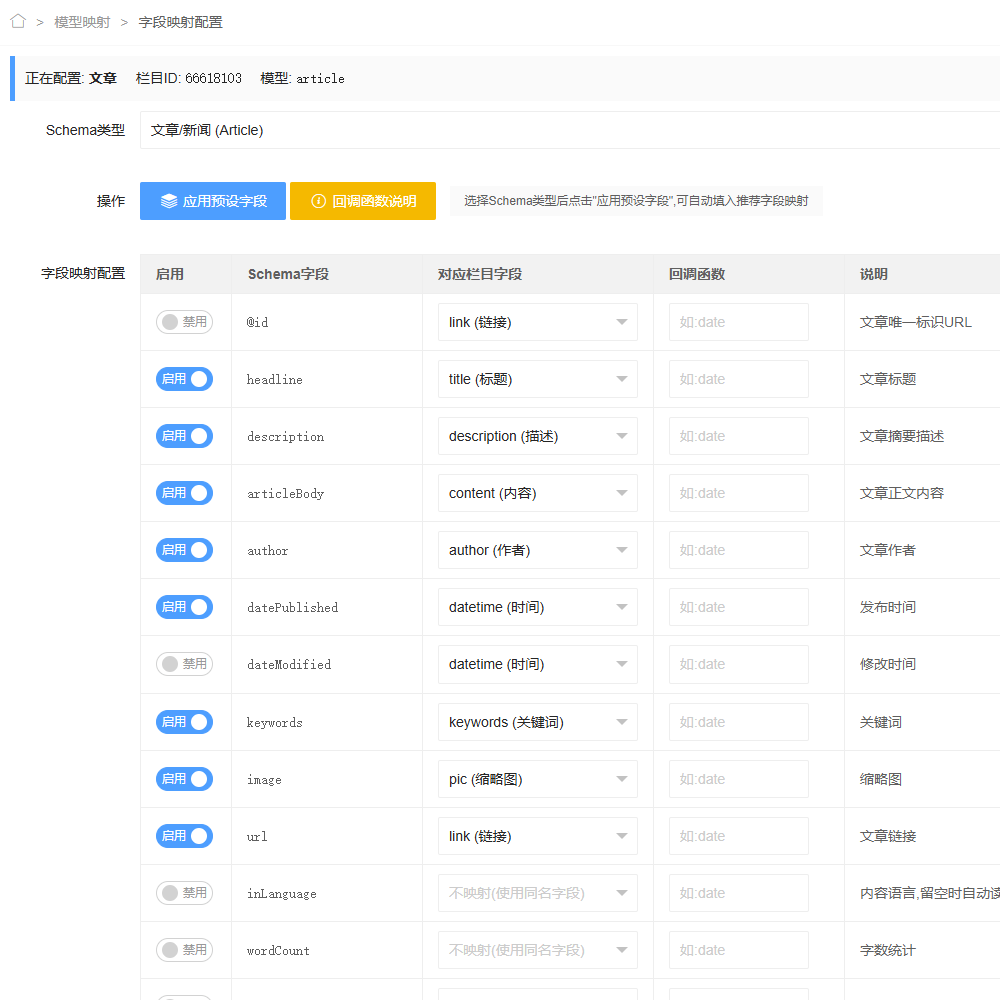
Task: Open the headline title (标题) dropdown
Action: 538,379
